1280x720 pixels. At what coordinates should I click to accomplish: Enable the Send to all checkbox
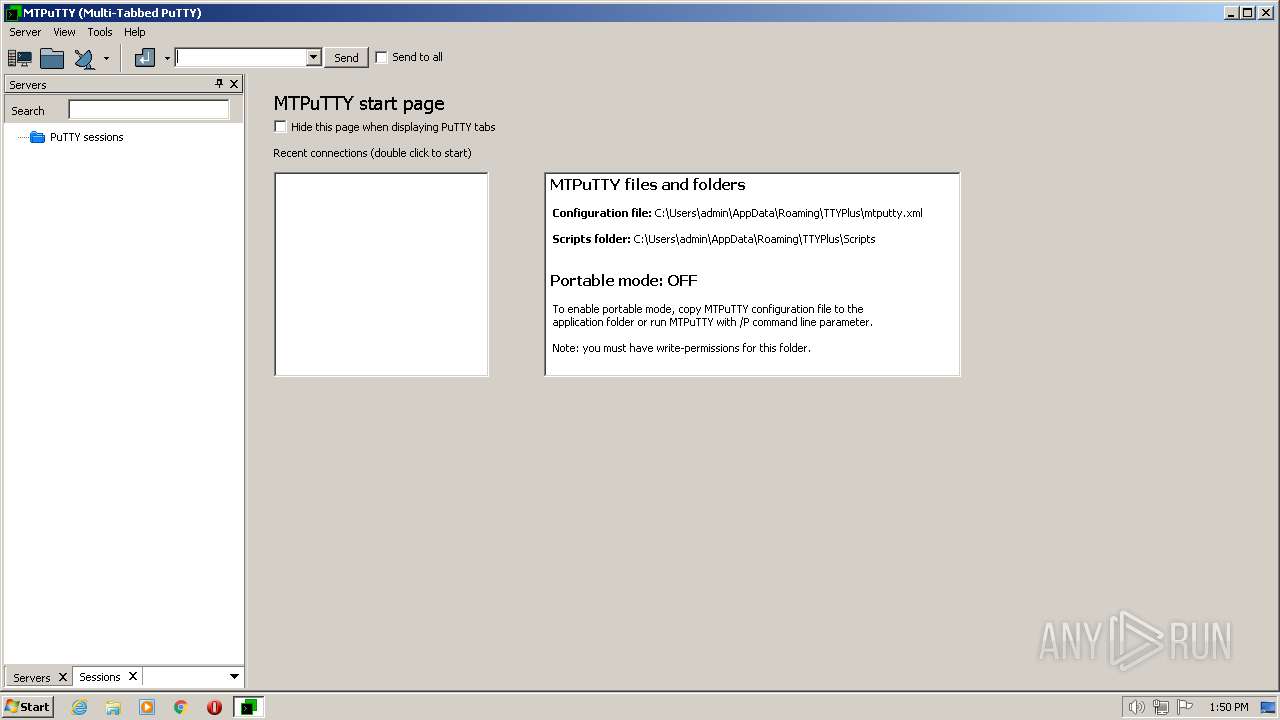click(381, 57)
